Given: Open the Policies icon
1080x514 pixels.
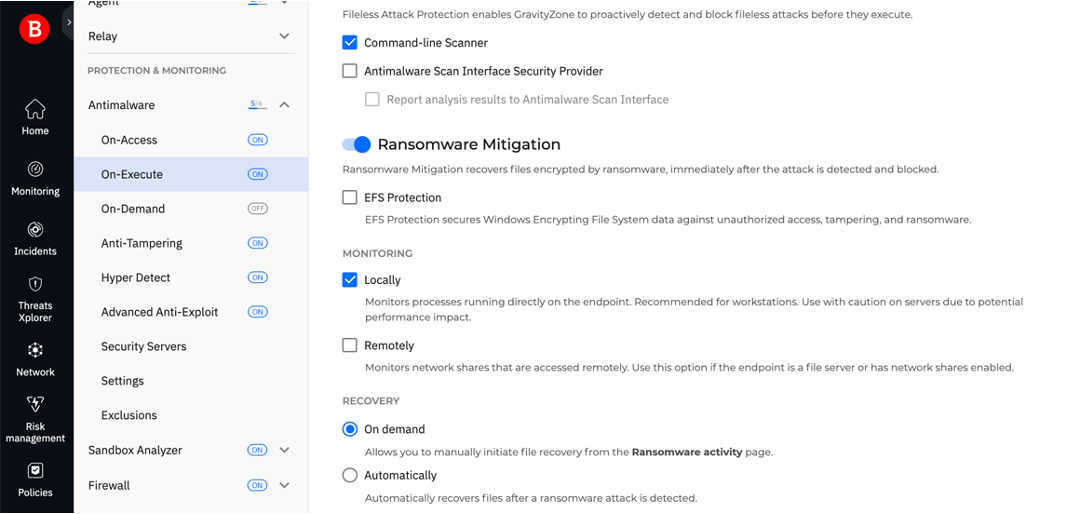Looking at the screenshot, I should pos(35,470).
